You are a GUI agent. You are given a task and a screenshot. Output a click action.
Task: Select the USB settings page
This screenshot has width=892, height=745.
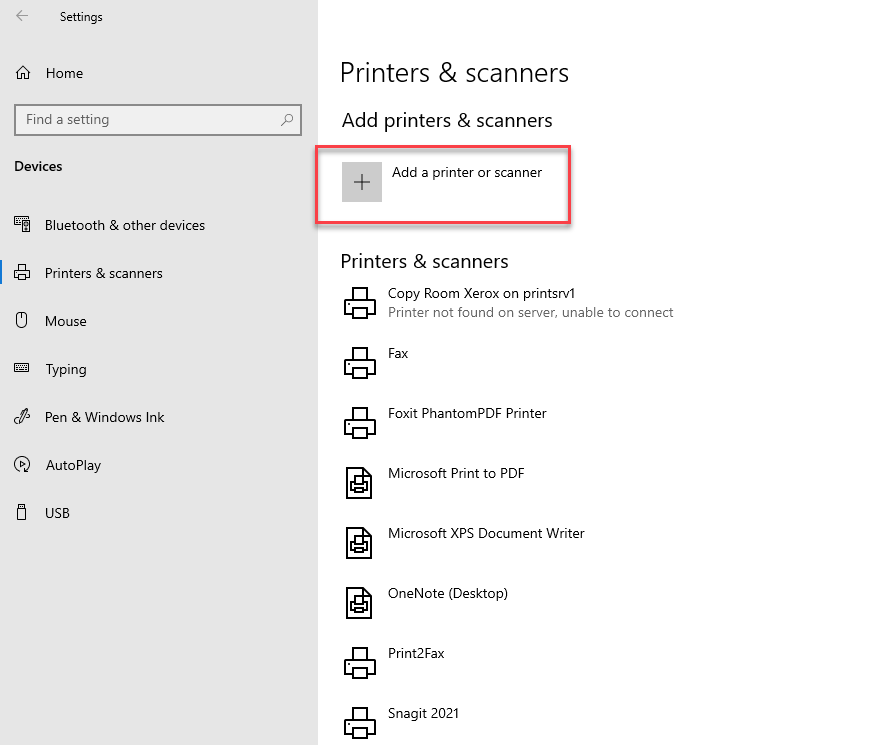[57, 513]
